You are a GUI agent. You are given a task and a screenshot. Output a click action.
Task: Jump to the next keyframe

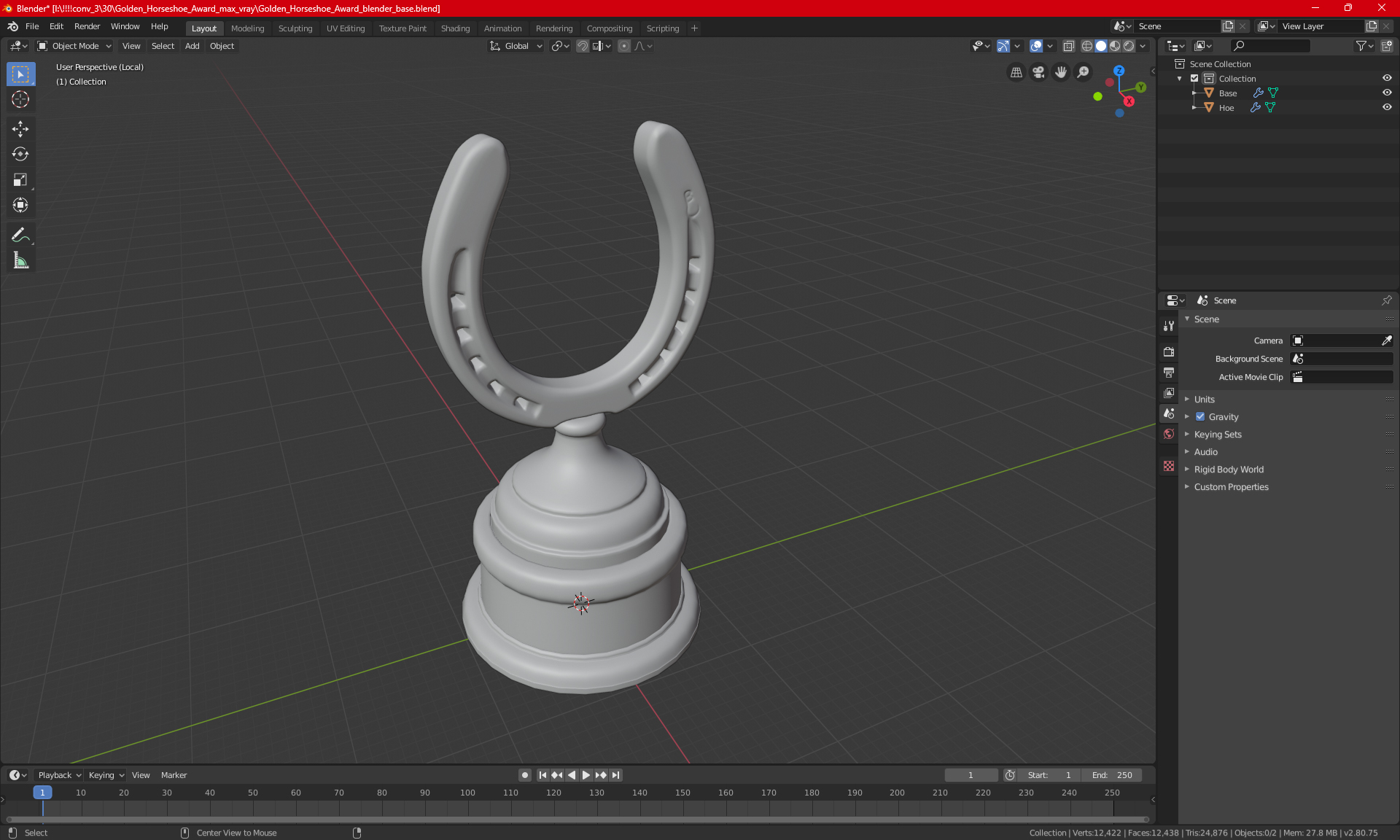tap(601, 775)
